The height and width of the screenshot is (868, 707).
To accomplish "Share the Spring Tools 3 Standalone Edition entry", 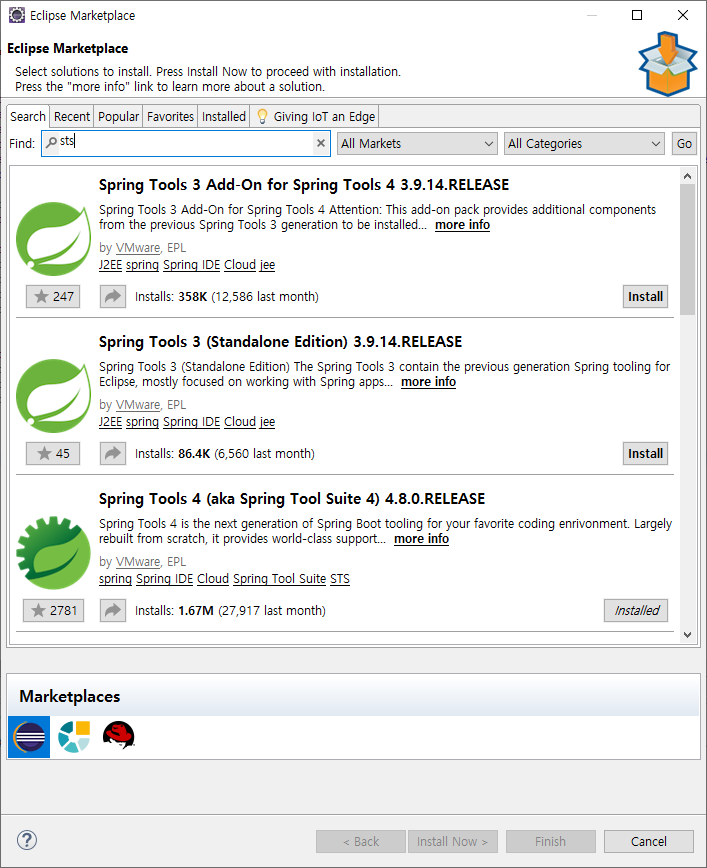I will point(113,453).
